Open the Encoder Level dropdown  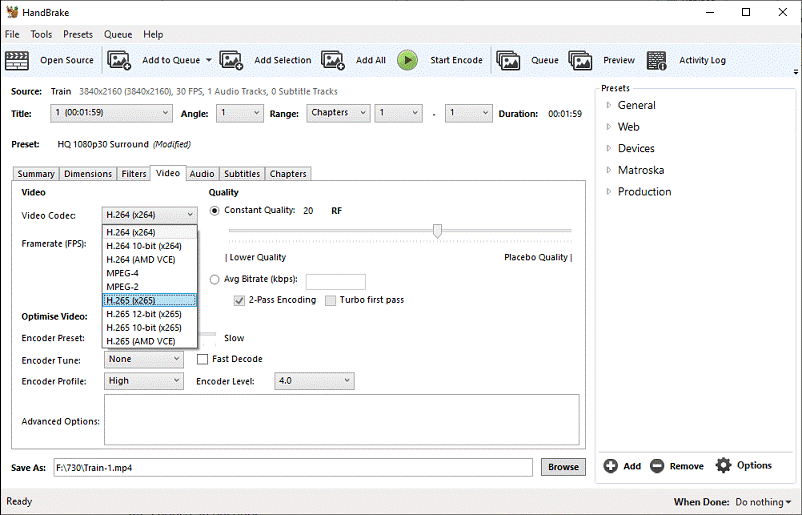coord(315,381)
